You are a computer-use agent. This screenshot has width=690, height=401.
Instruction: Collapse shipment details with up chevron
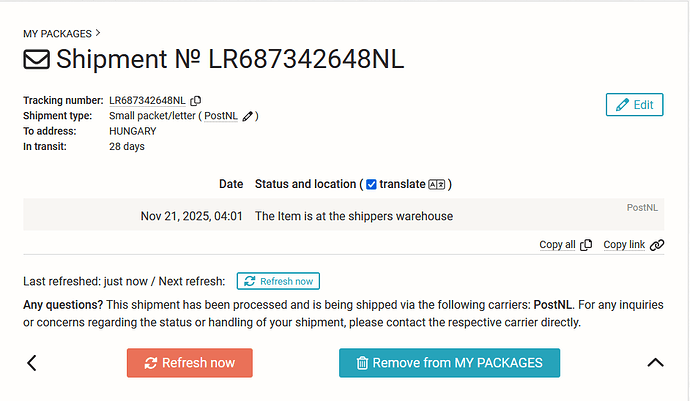coord(655,363)
